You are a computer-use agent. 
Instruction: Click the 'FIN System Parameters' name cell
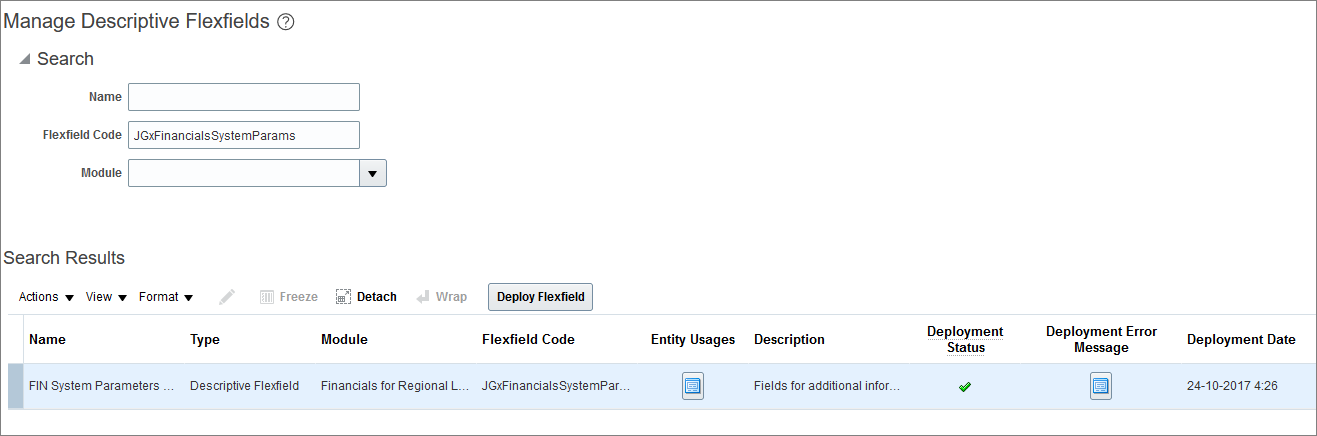[x=102, y=386]
